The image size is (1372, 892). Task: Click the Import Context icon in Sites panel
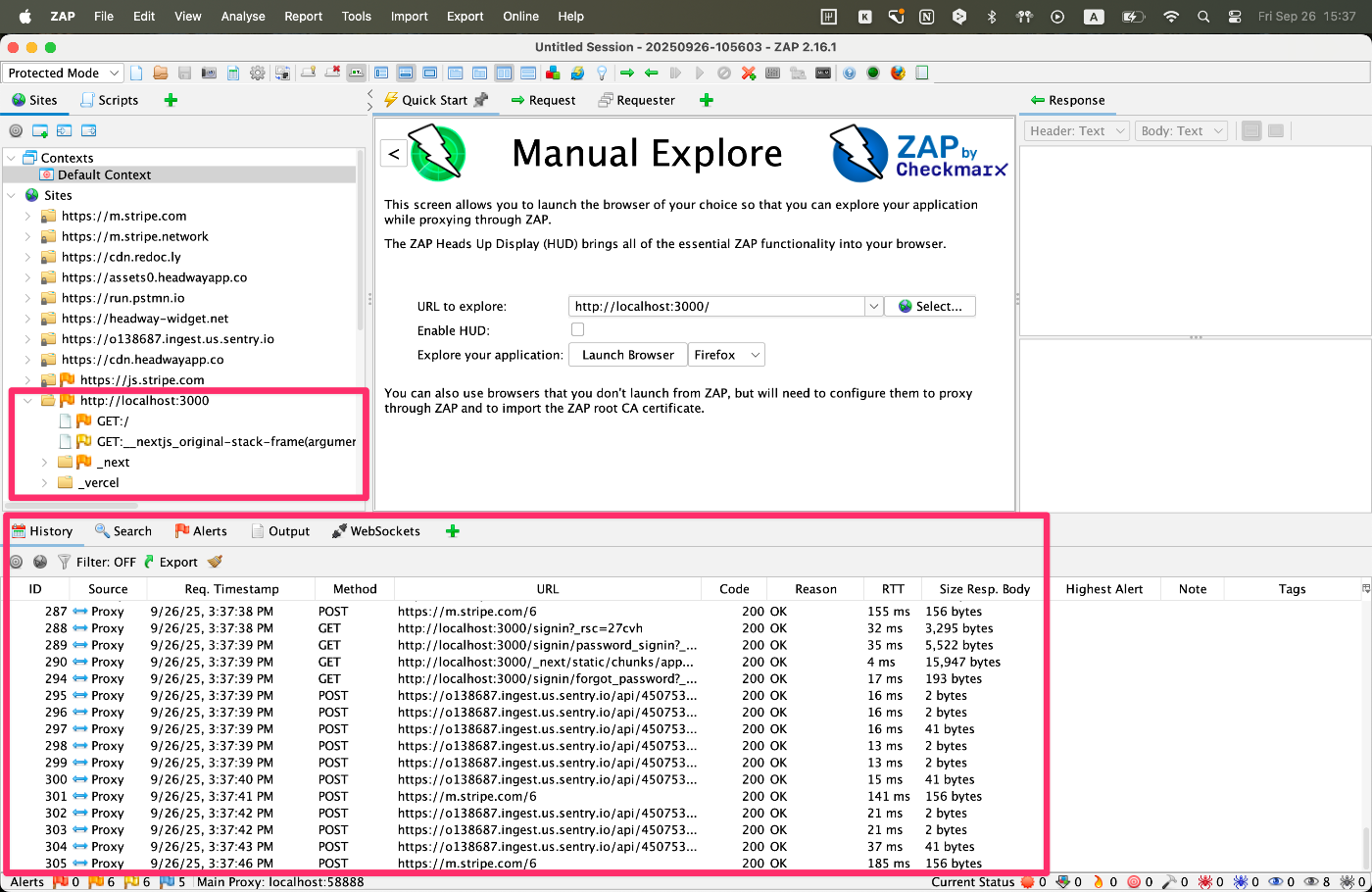click(x=64, y=130)
